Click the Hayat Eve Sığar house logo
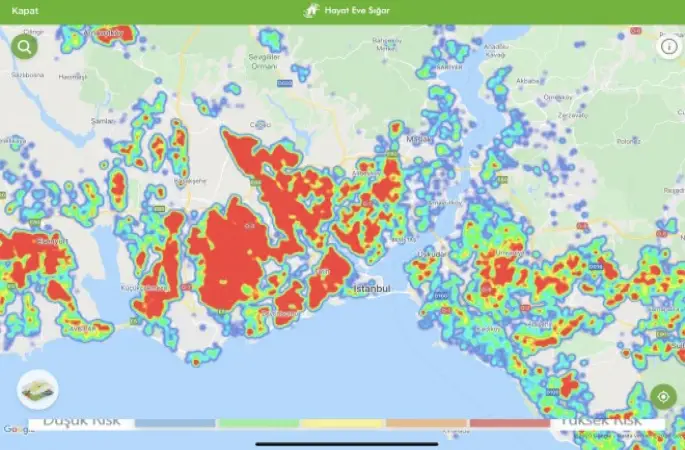685x450 pixels. click(x=310, y=11)
